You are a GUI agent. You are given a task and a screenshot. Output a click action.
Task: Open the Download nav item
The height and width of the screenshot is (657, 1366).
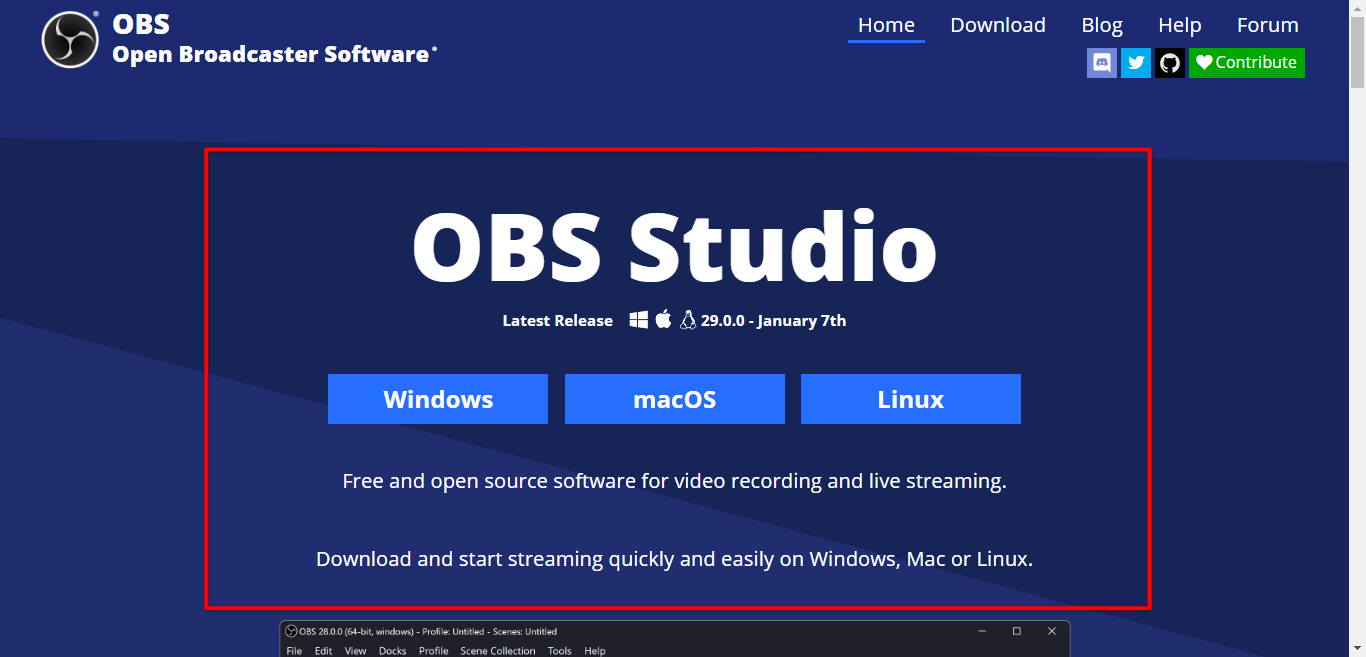pyautogui.click(x=998, y=25)
